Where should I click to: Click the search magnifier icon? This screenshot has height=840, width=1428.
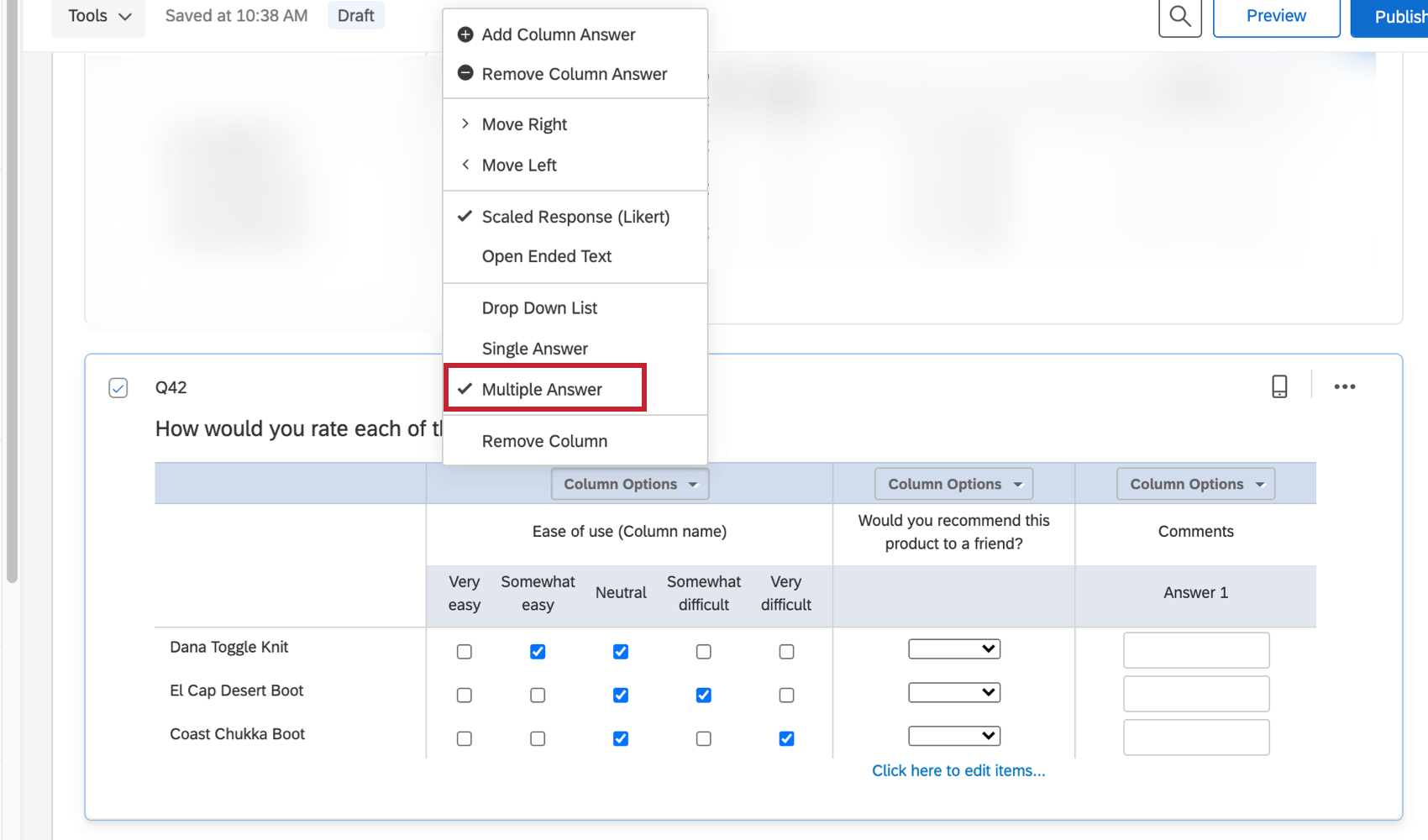[1179, 16]
